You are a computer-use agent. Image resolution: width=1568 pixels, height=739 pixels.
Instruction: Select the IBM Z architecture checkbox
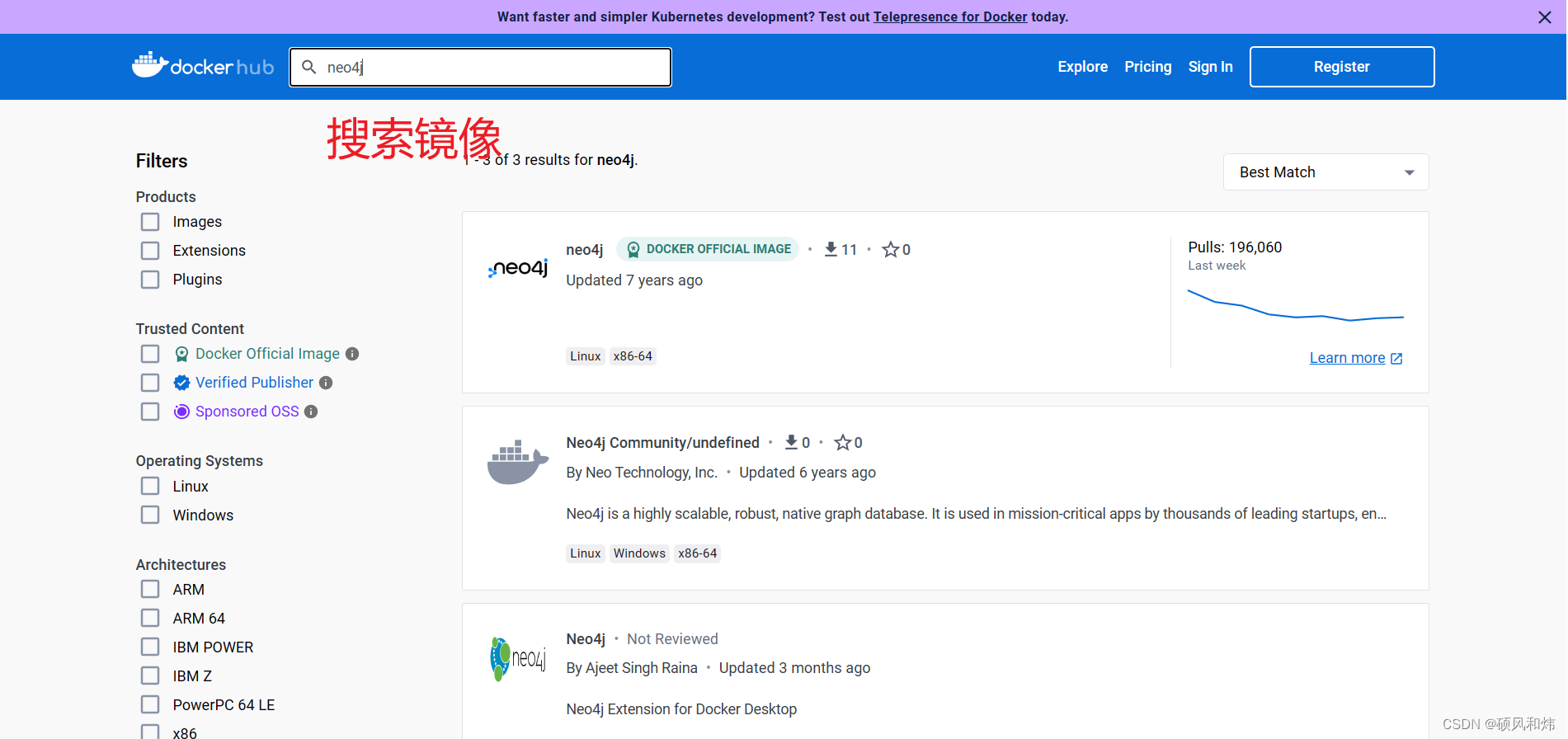pyautogui.click(x=150, y=675)
